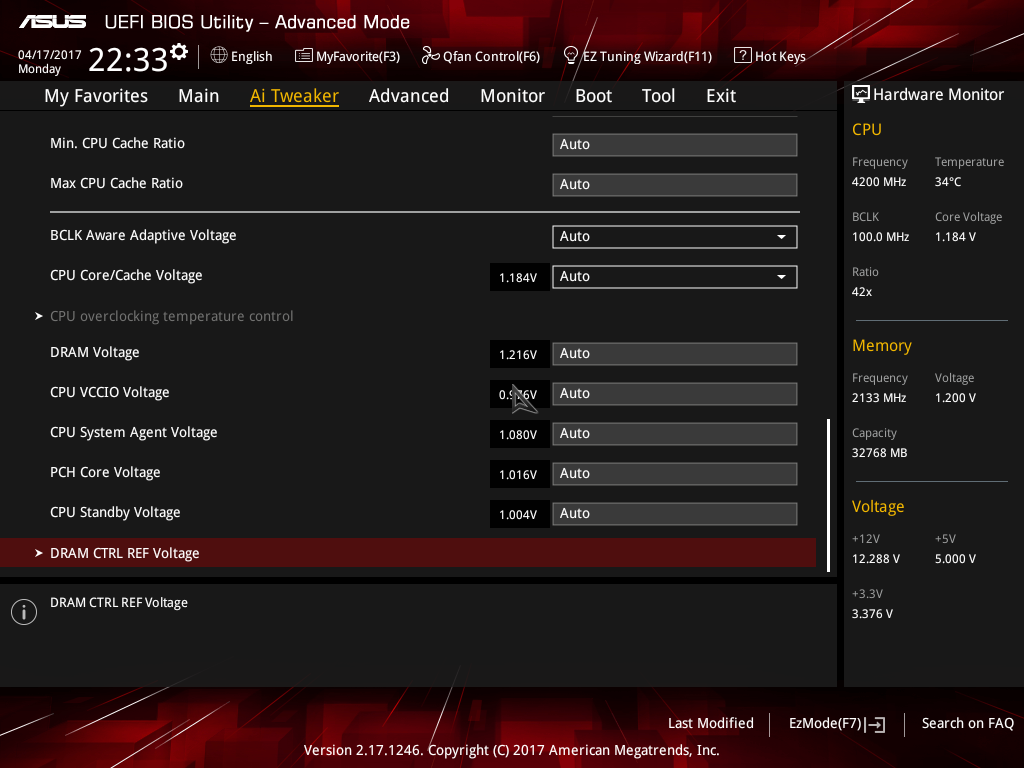The image size is (1024, 768).
Task: Open the My Favorites tab
Action: click(x=96, y=96)
